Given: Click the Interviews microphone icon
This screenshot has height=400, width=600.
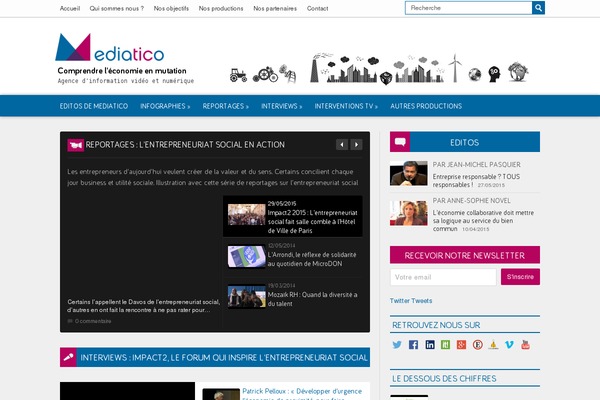Looking at the screenshot, I should (x=68, y=357).
